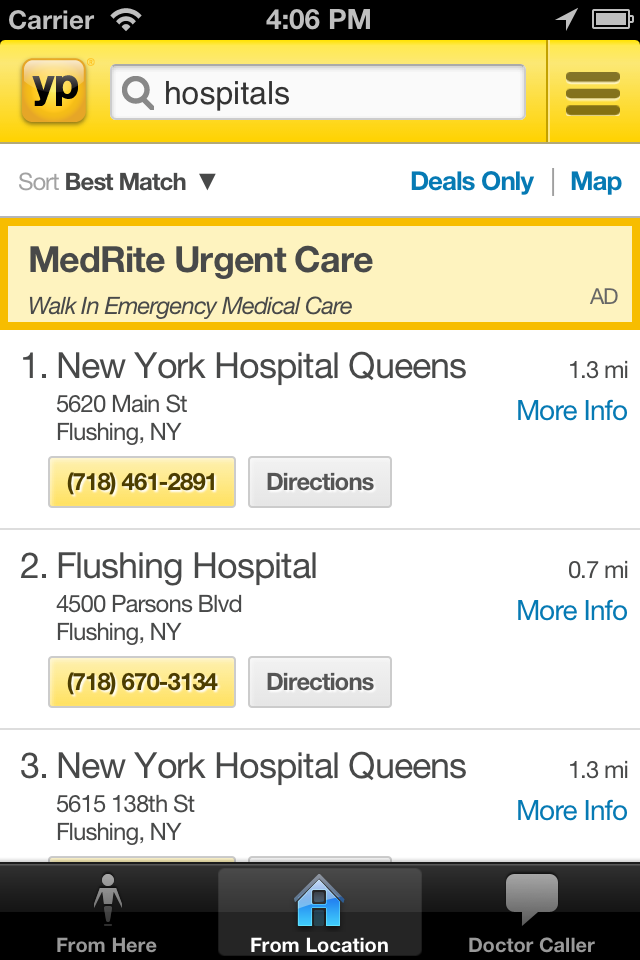
Task: Switch to Map view
Action: point(596,182)
